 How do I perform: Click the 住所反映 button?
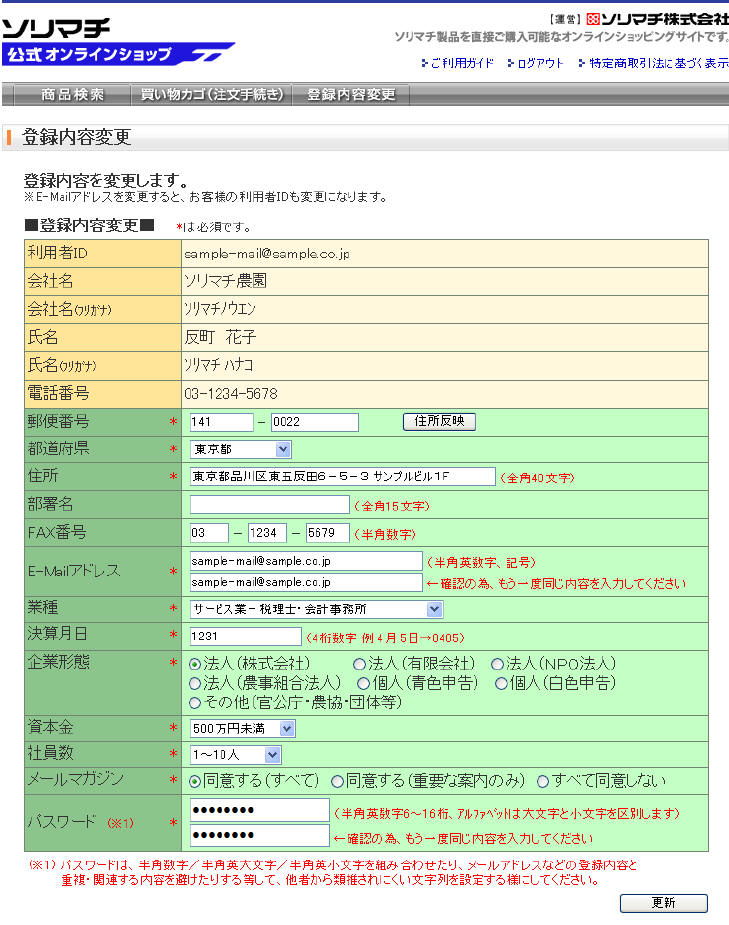click(439, 421)
